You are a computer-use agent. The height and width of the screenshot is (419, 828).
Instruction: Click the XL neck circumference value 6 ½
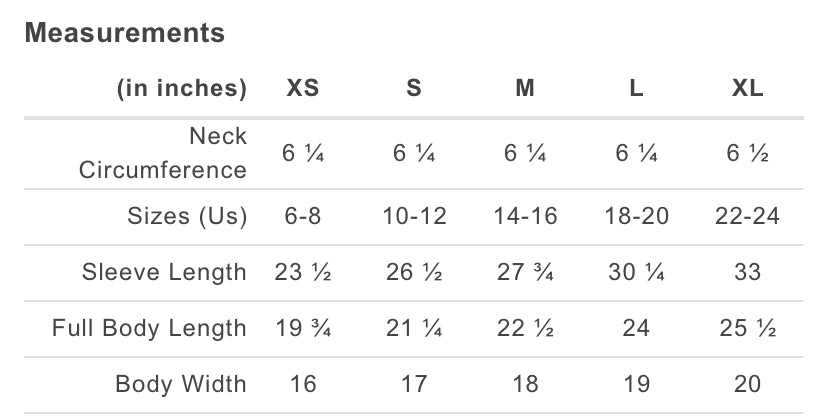point(747,153)
